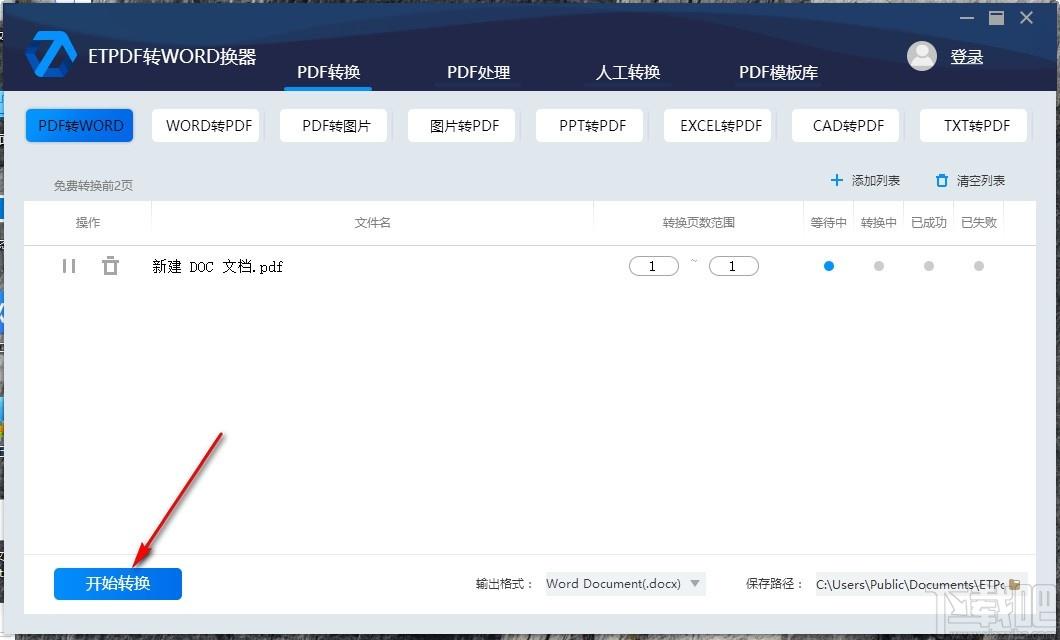Select the PPT转PDF conversion mode

(589, 126)
